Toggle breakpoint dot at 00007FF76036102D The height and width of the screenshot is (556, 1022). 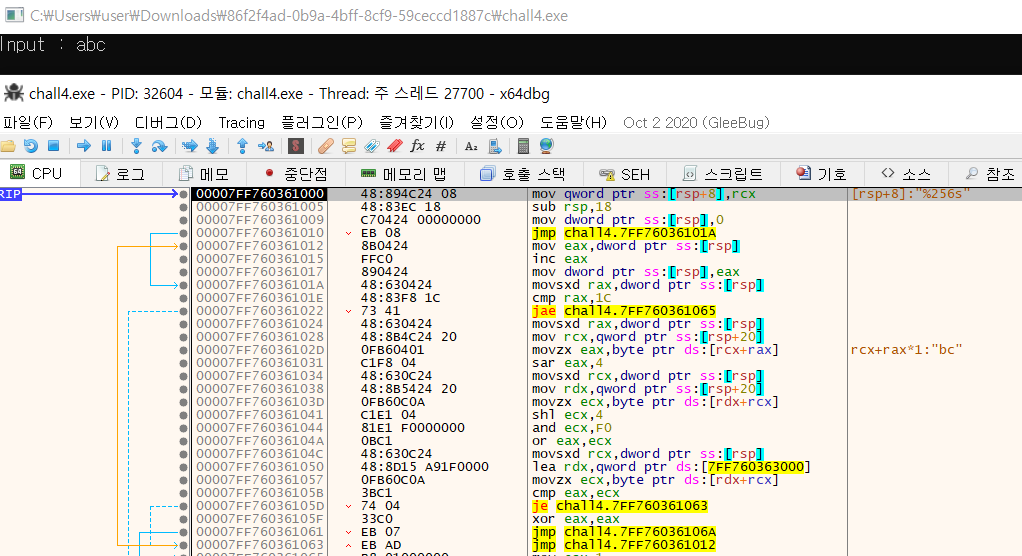(x=184, y=350)
